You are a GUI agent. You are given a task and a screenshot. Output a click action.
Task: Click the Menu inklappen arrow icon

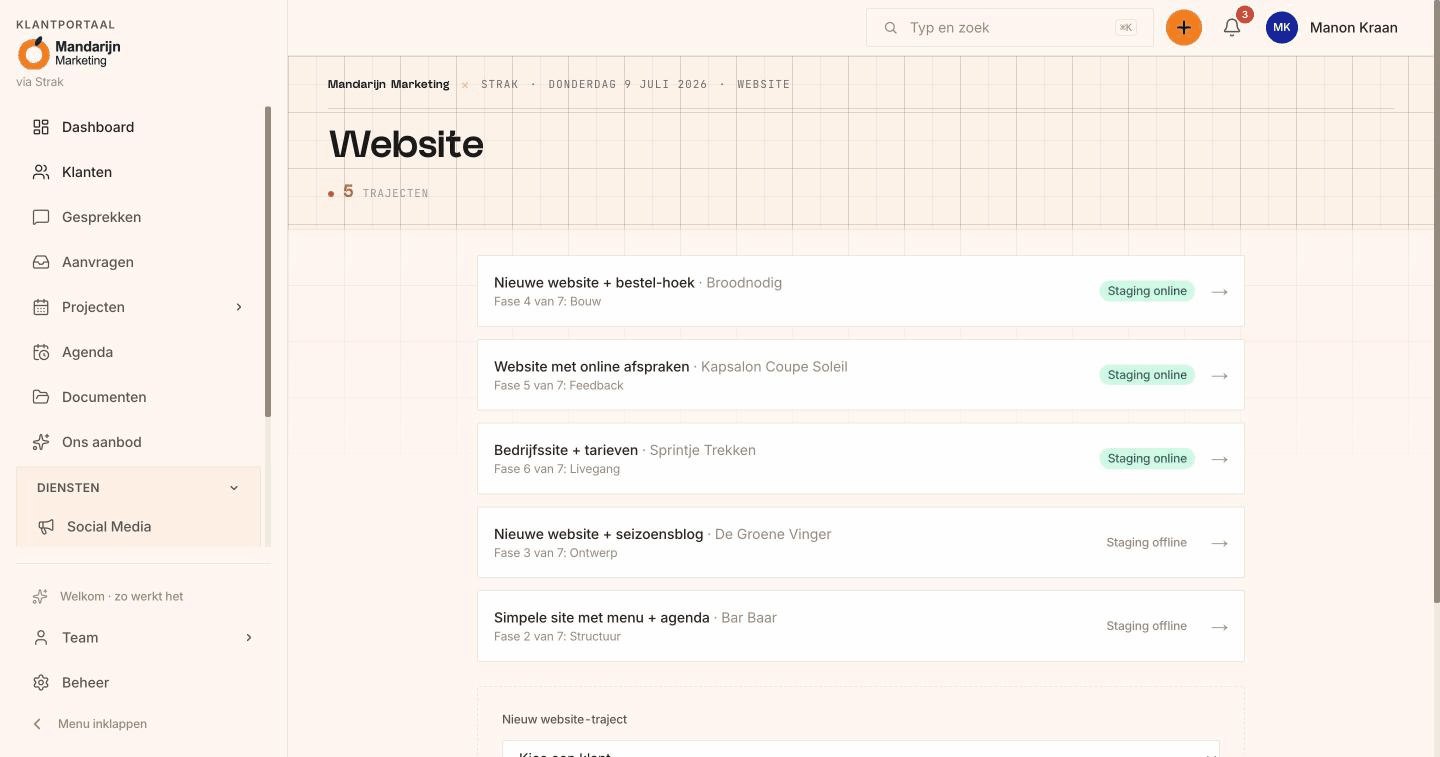(x=38, y=724)
